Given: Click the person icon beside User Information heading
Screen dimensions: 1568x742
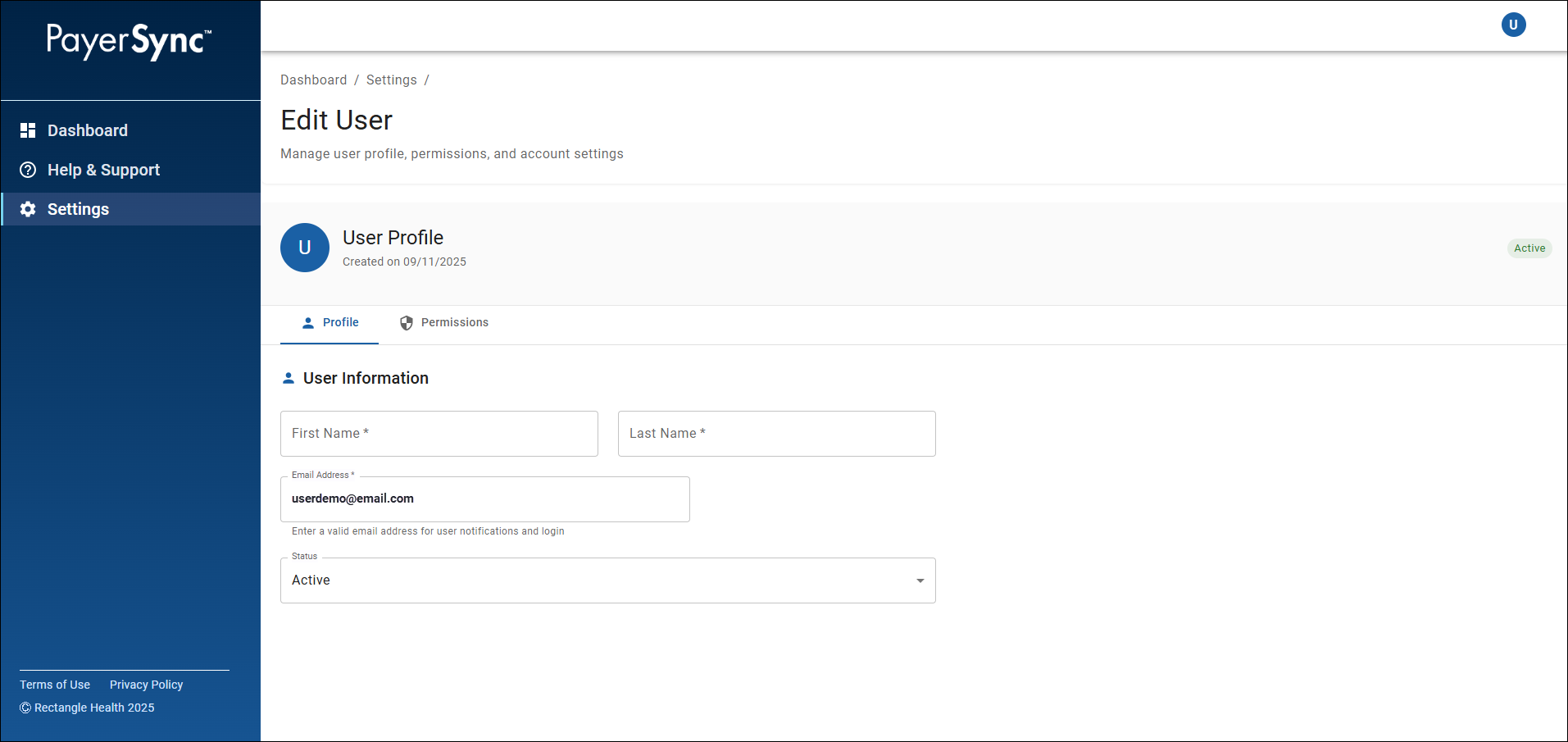Looking at the screenshot, I should 288,377.
